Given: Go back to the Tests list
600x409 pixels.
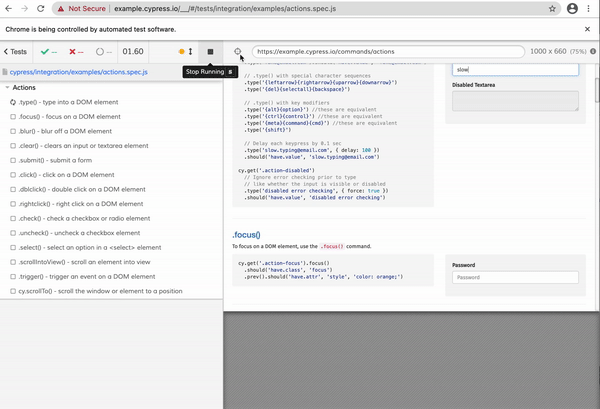Looking at the screenshot, I should (x=16, y=51).
